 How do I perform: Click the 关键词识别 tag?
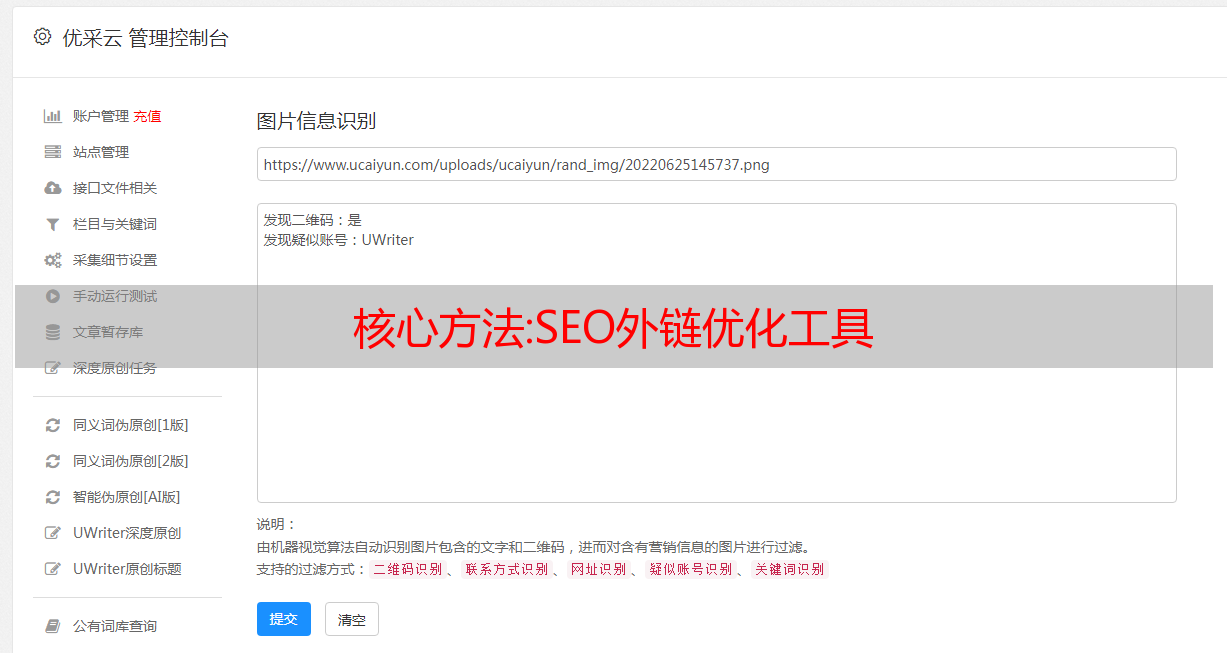click(790, 569)
